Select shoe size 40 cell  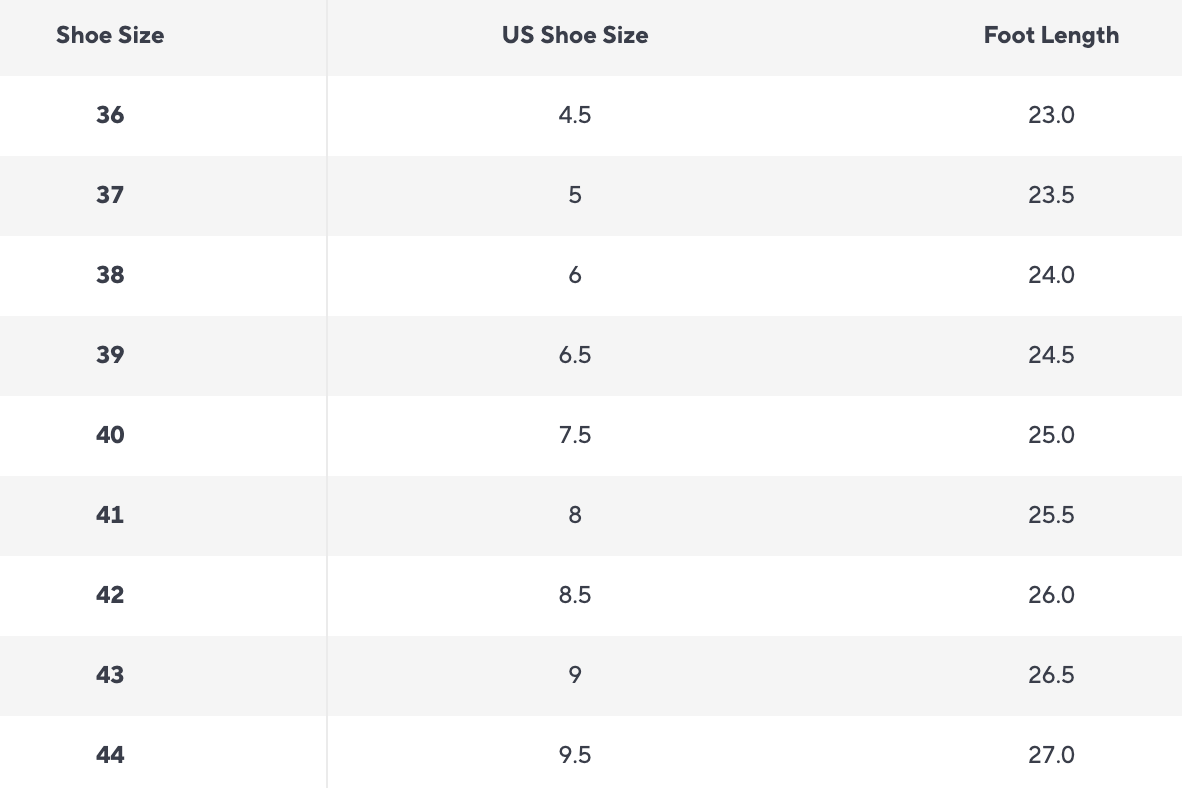pos(110,435)
